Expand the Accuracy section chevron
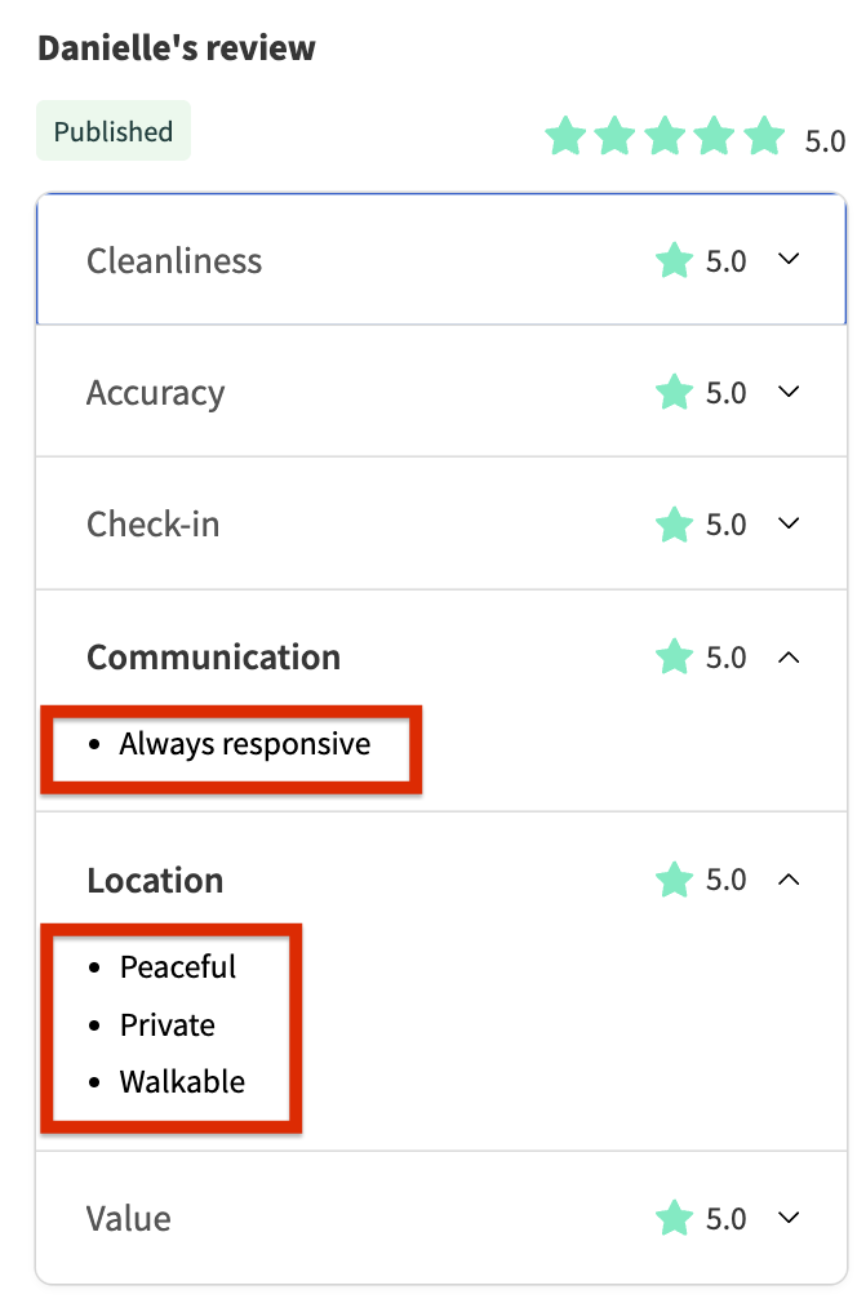Viewport: 856px width, 1296px height. tap(789, 391)
